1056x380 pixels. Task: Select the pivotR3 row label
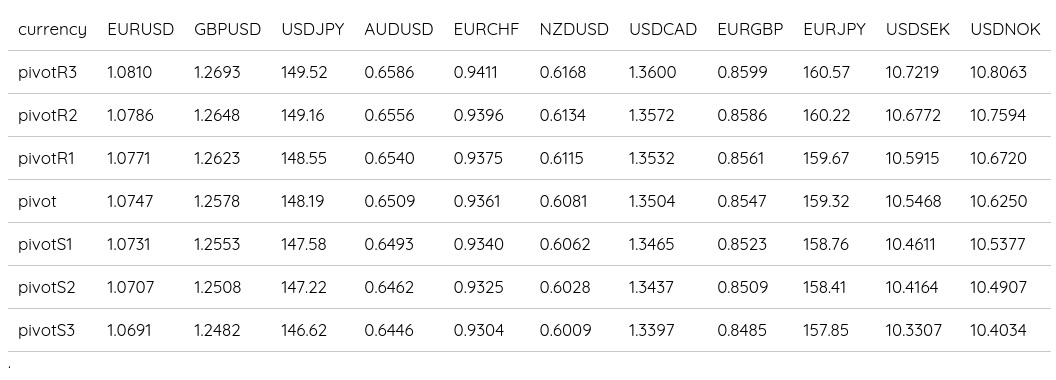pyautogui.click(x=47, y=72)
